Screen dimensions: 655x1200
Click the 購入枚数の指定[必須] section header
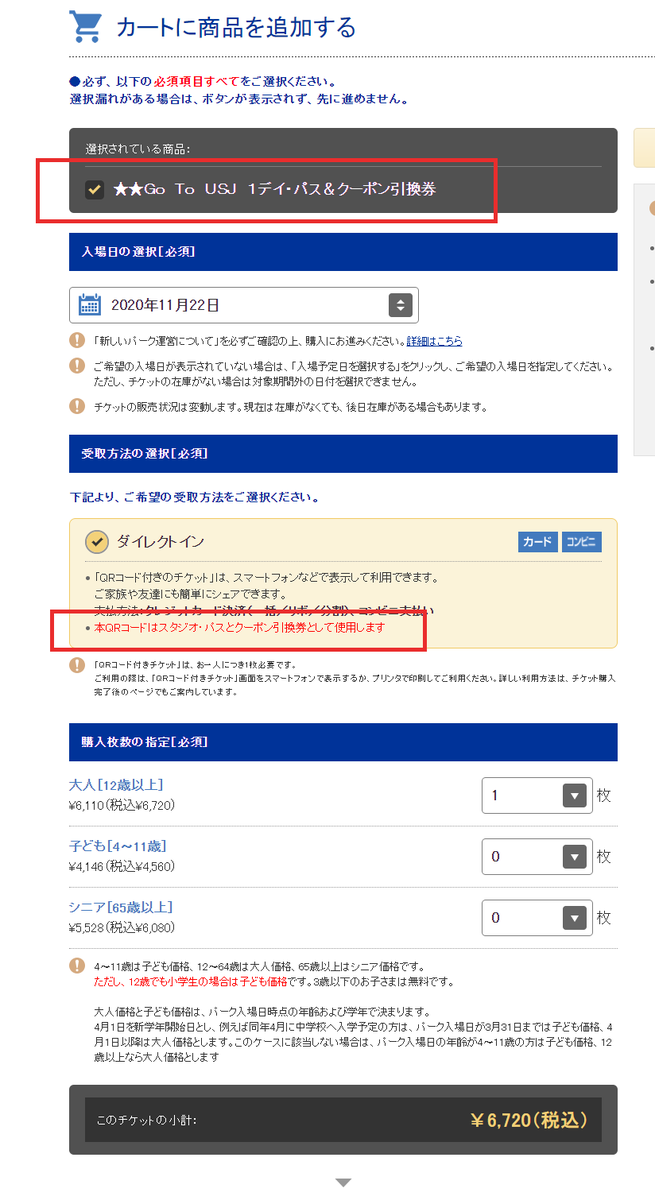click(343, 742)
